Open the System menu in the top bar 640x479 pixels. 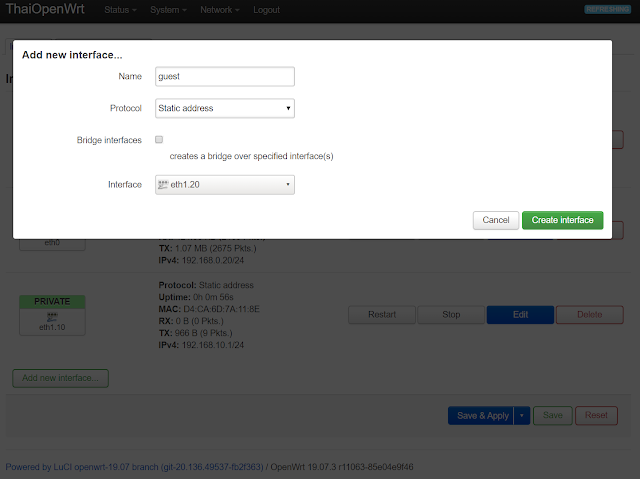[x=168, y=10]
